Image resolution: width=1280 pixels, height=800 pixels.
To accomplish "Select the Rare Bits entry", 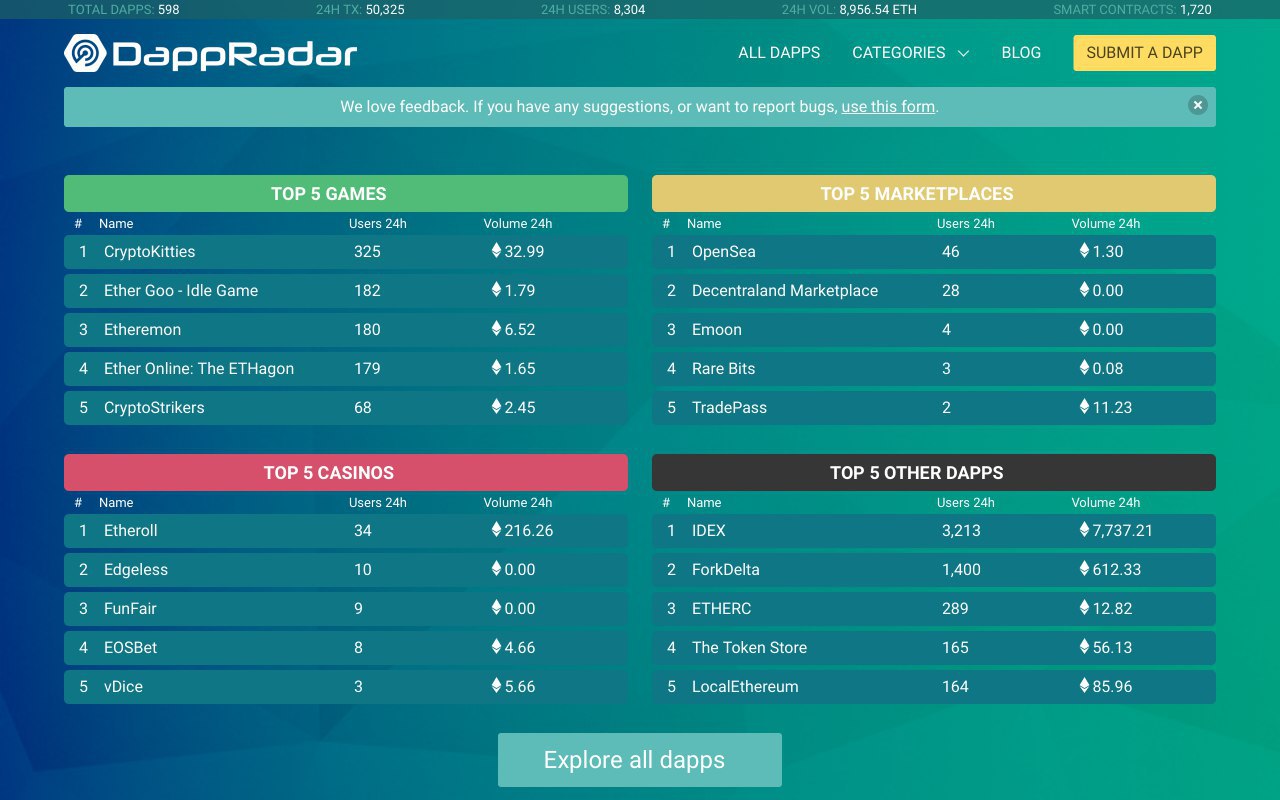I will click(724, 369).
